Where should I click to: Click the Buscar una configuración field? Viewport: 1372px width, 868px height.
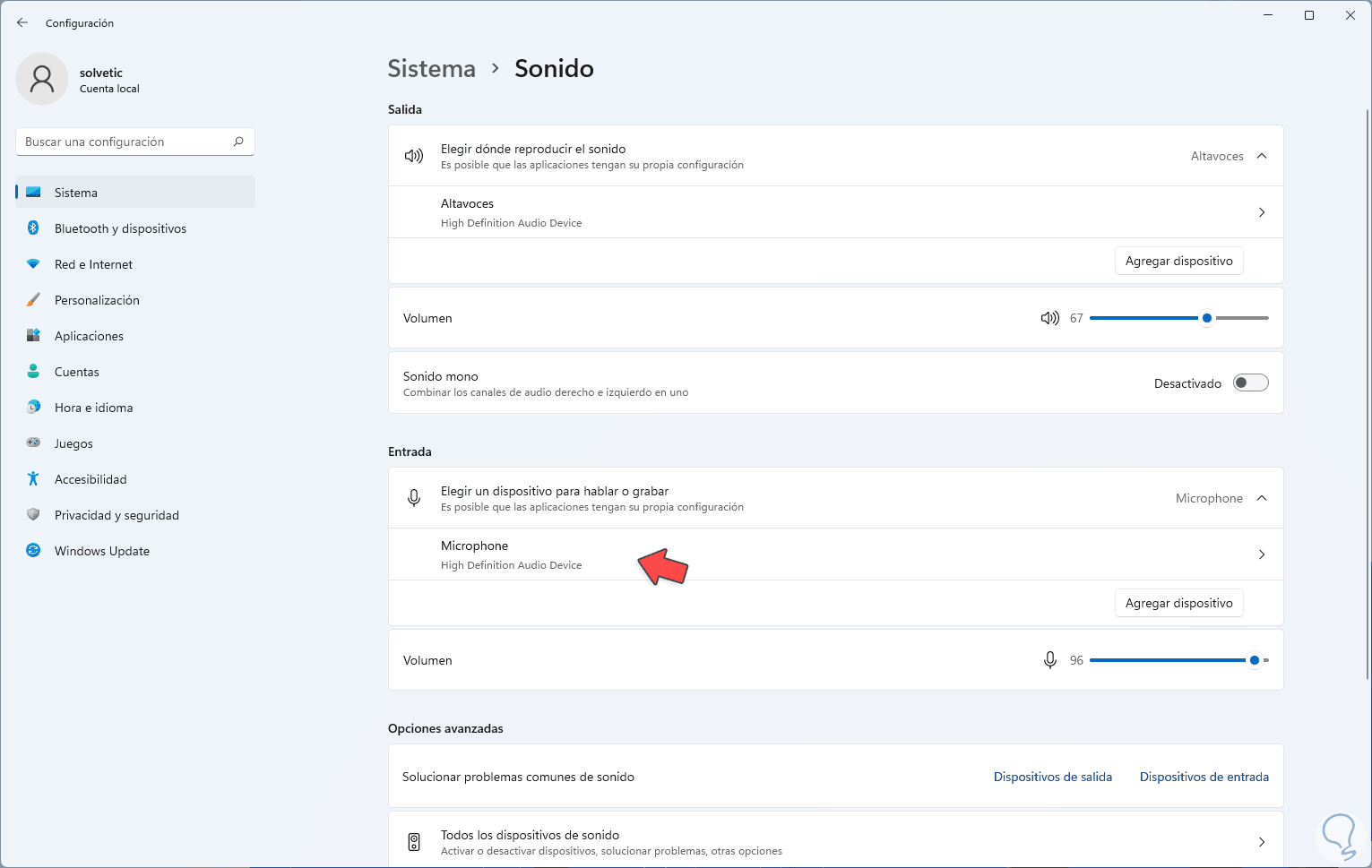pyautogui.click(x=125, y=142)
